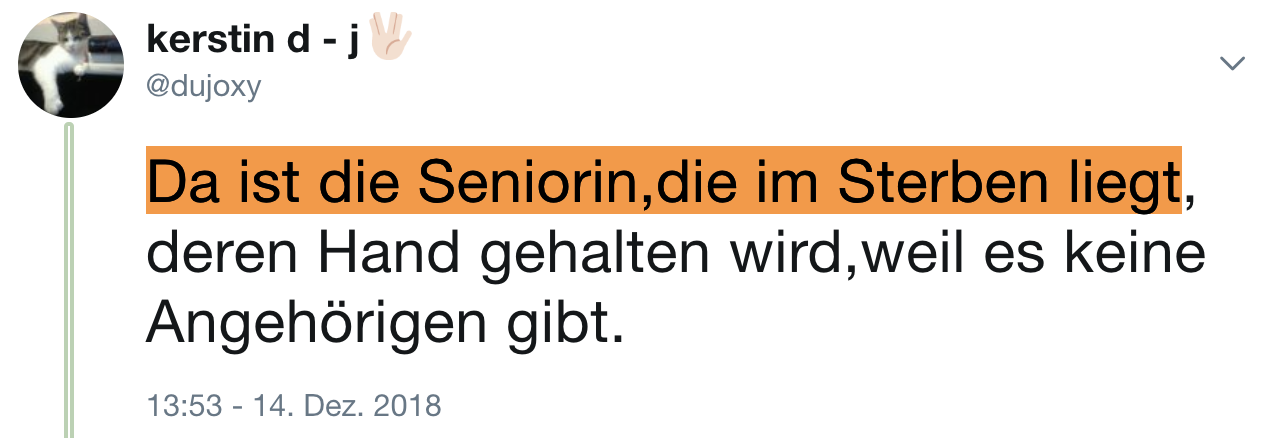Visit the @dujoxy handle link
This screenshot has width=1286, height=438.
203,87
